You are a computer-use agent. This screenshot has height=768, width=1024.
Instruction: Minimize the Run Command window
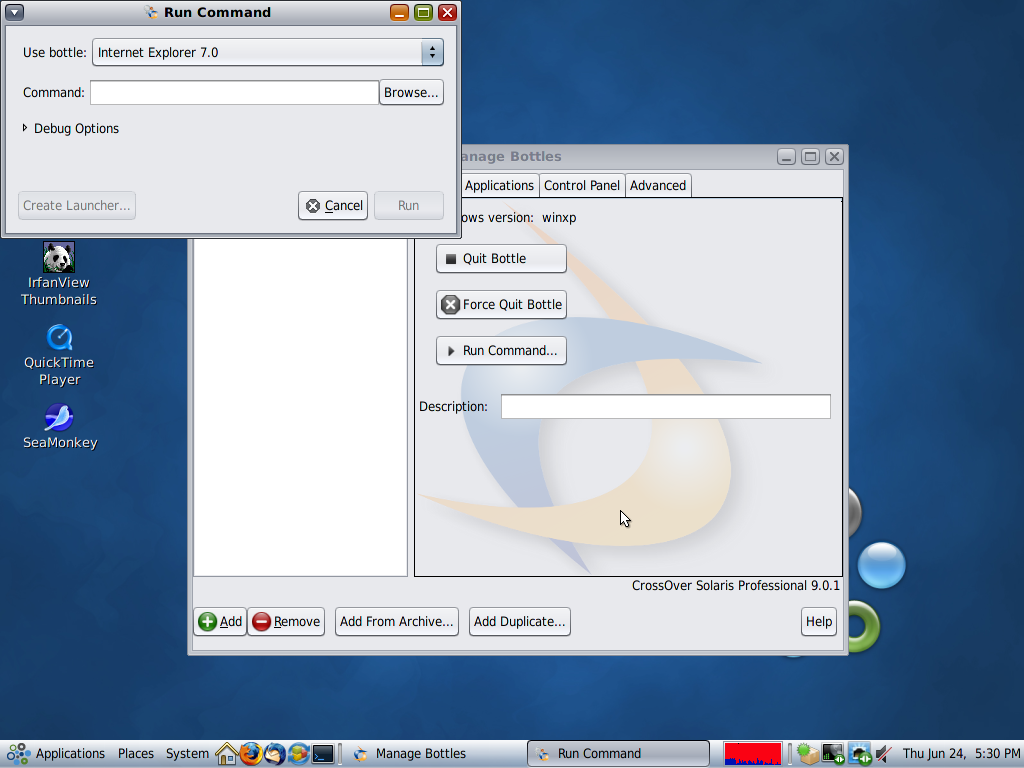(x=400, y=12)
